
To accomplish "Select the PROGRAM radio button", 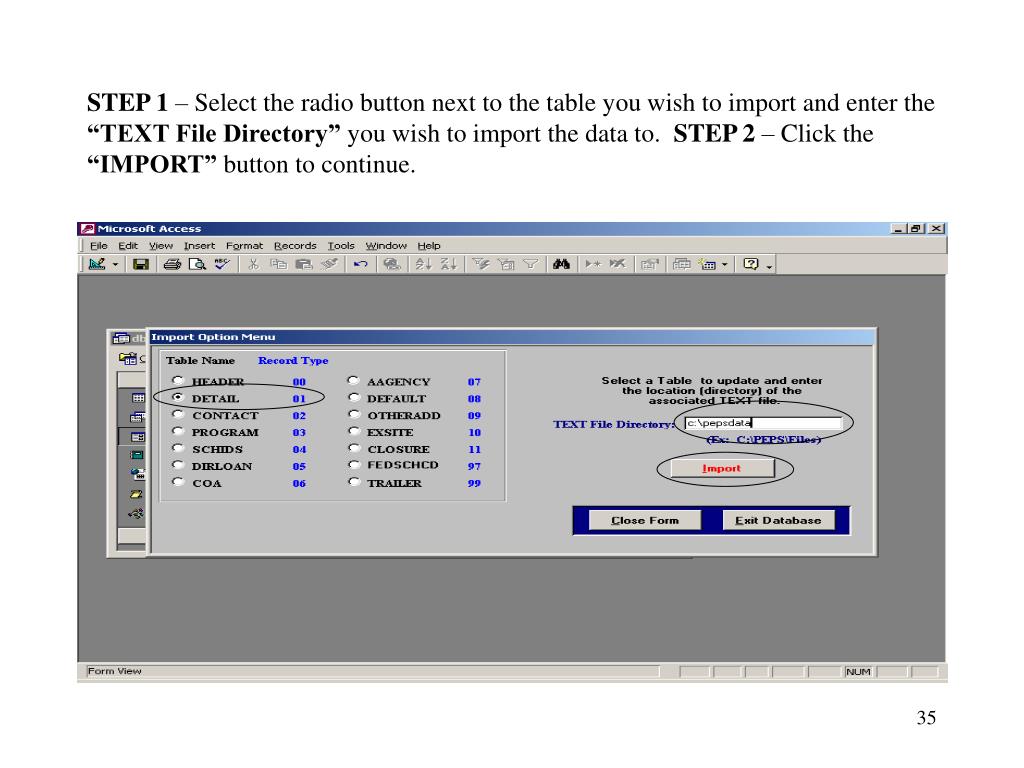I will pos(178,431).
